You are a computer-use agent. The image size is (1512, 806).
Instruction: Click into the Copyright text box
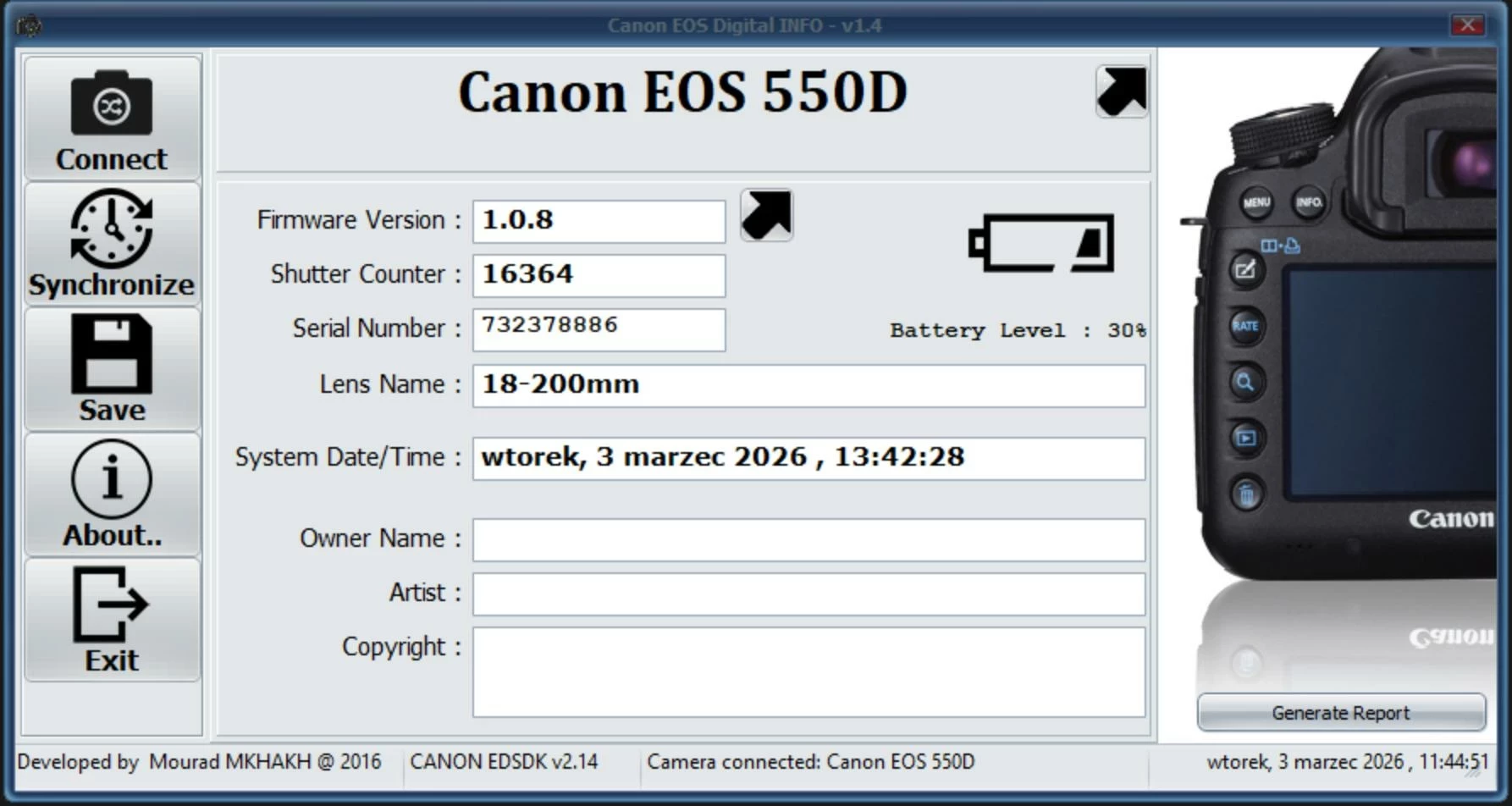[x=808, y=672]
